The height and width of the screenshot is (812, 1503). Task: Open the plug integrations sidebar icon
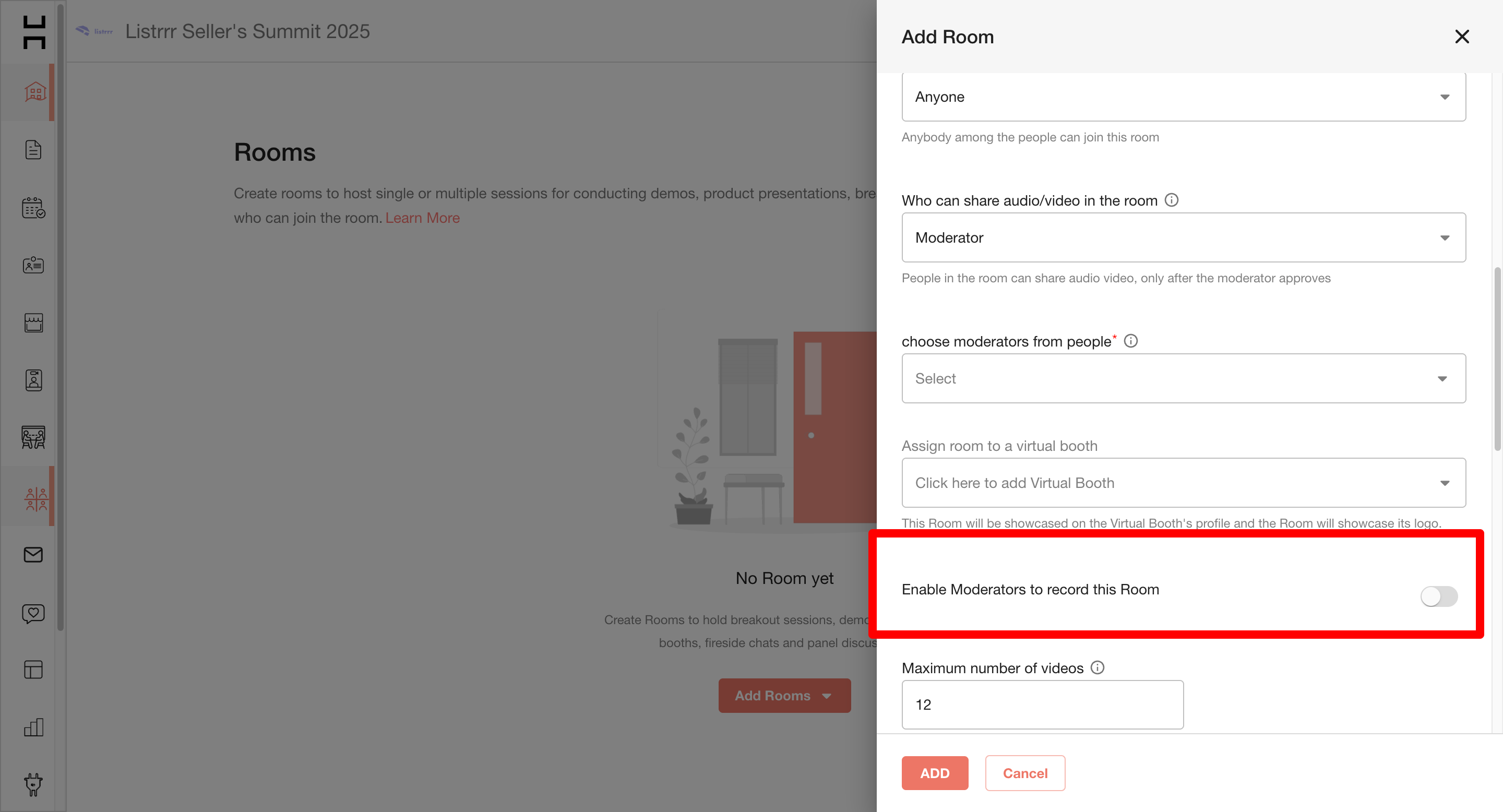point(33,784)
